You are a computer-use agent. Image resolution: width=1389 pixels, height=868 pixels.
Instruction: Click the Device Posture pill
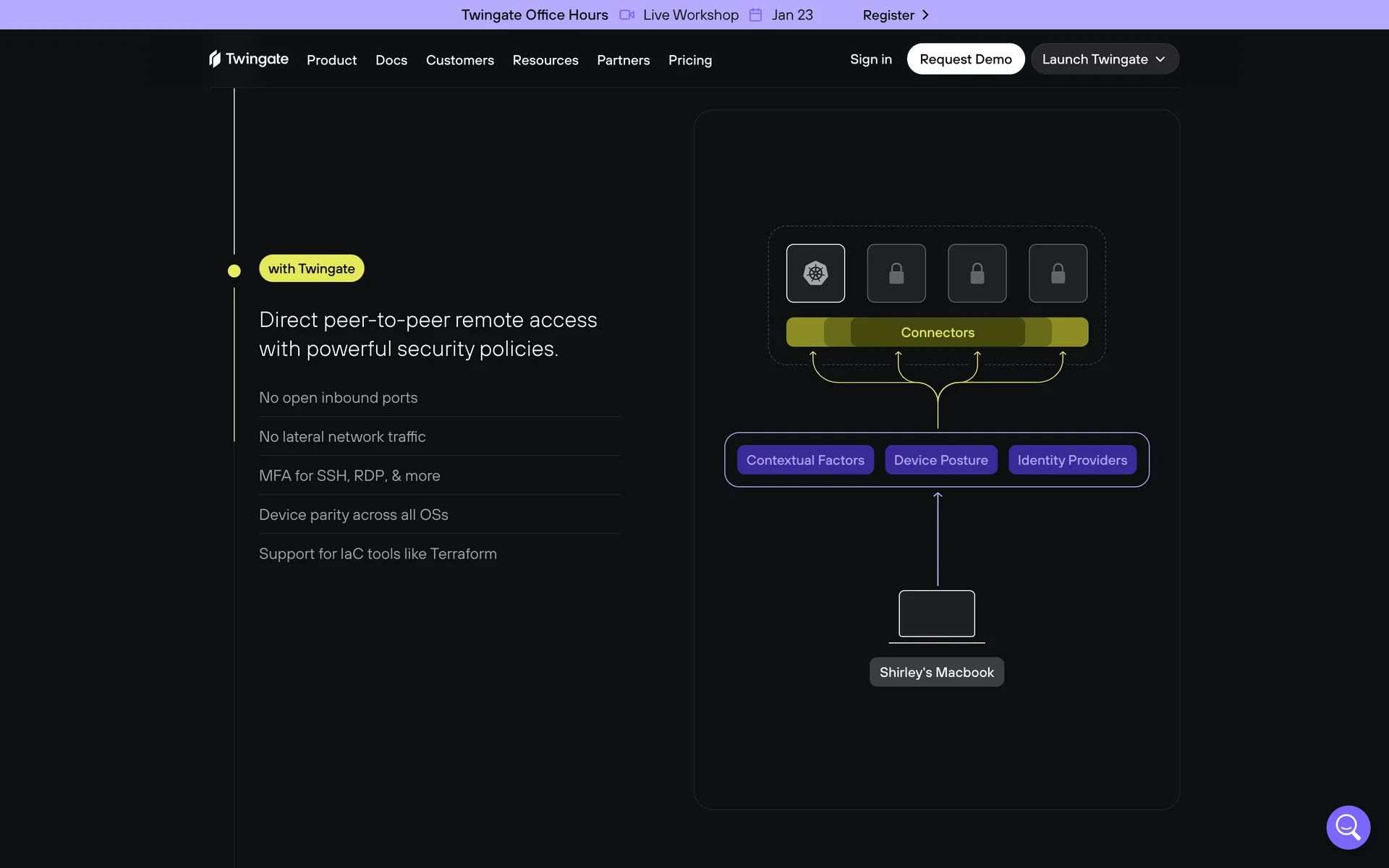[940, 460]
